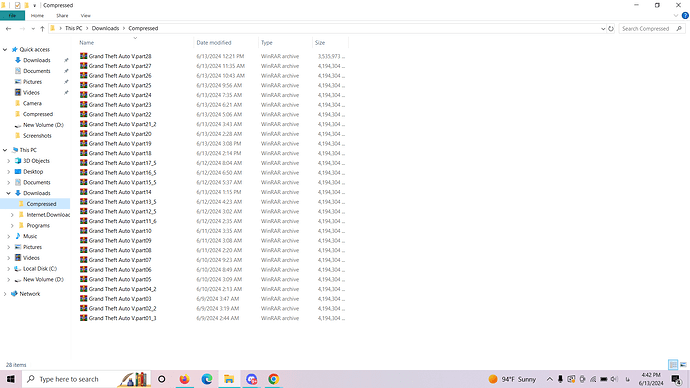Expand the Desktop tree node
This screenshot has height=388, width=690.
(8, 172)
